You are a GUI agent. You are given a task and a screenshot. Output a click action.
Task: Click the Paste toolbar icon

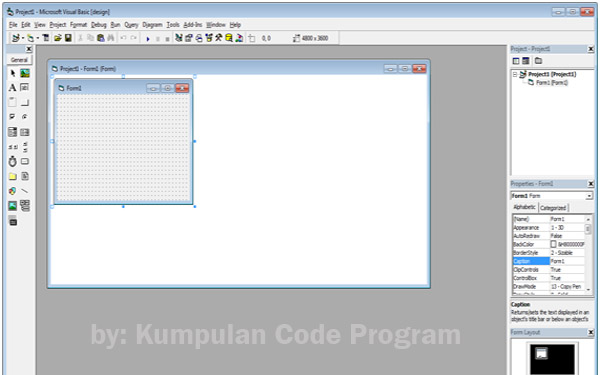pos(101,38)
